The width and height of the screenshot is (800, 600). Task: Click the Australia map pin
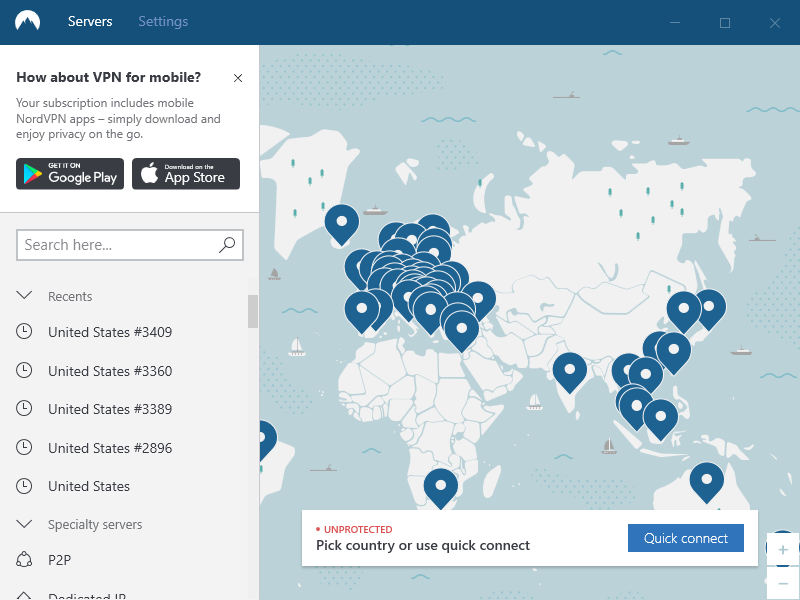[x=706, y=481]
